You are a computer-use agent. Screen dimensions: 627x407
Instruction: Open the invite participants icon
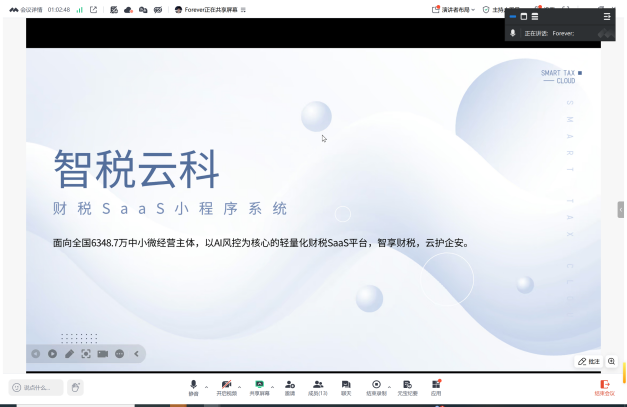(290, 387)
